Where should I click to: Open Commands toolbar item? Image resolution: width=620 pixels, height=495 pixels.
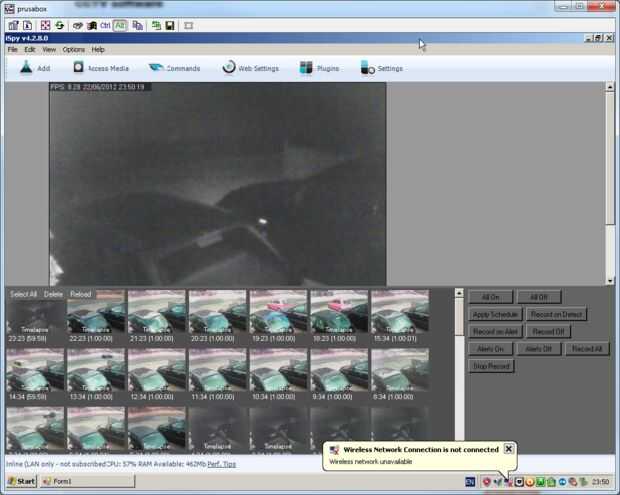click(174, 68)
